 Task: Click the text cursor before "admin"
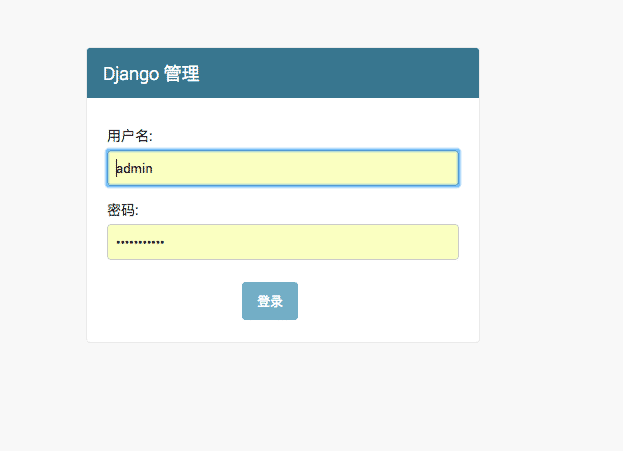coord(116,169)
